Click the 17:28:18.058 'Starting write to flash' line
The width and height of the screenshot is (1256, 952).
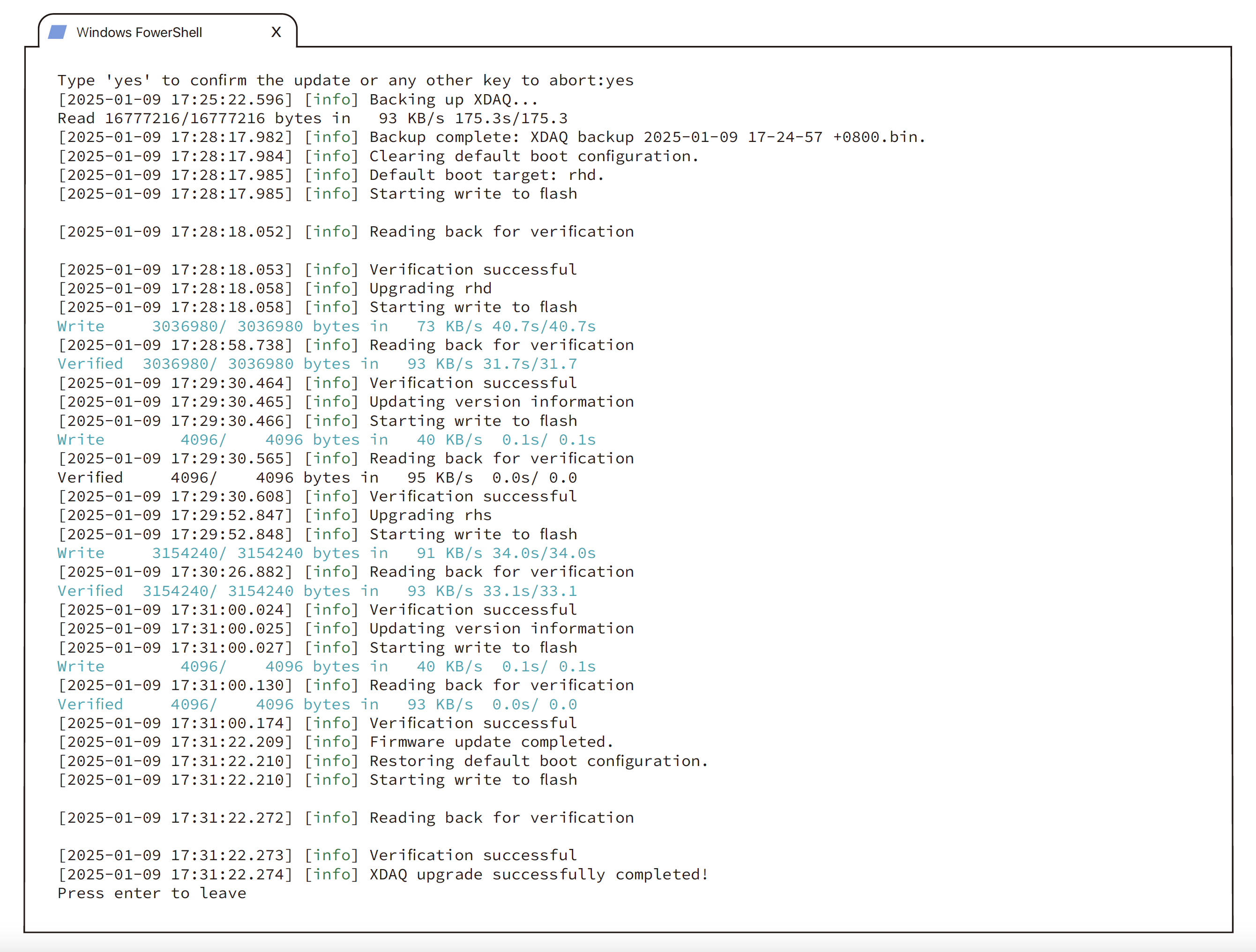(317, 307)
